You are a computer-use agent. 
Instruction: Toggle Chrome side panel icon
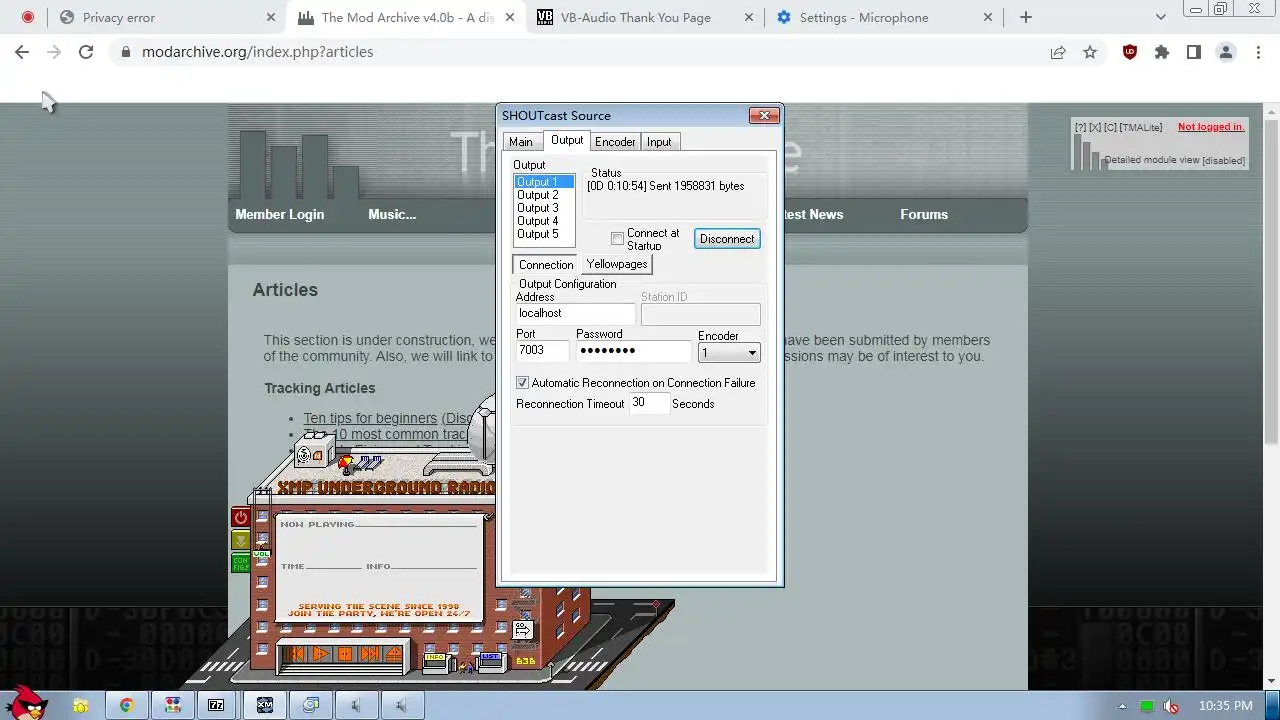[1194, 52]
